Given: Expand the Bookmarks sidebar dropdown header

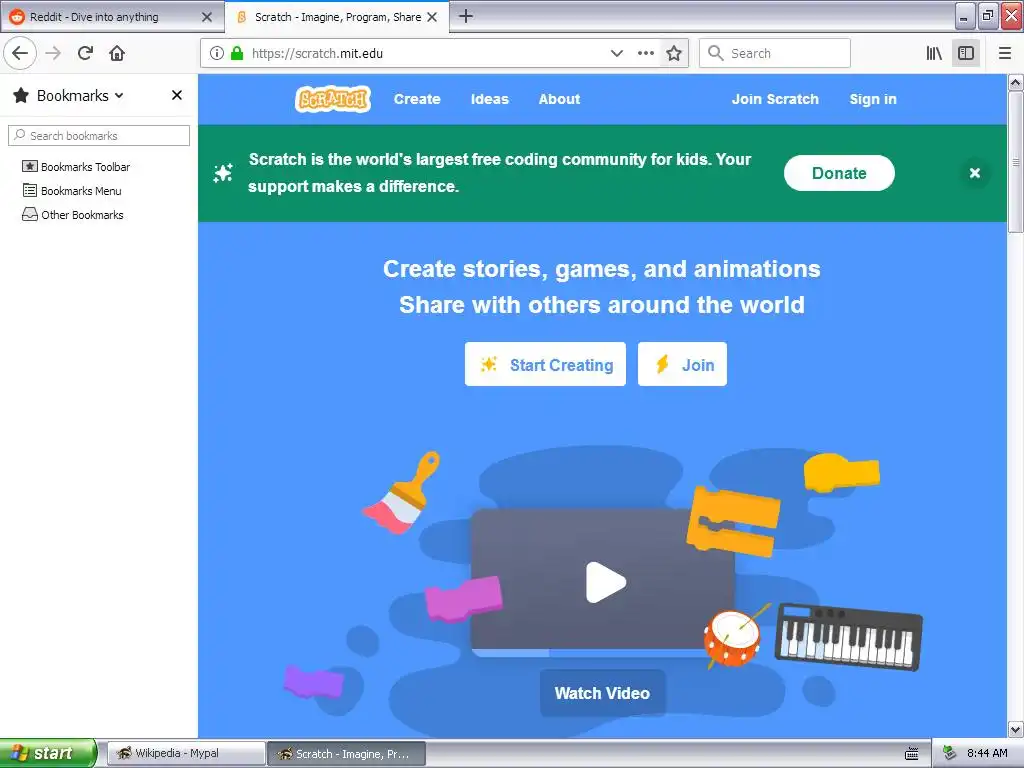Looking at the screenshot, I should [x=69, y=95].
